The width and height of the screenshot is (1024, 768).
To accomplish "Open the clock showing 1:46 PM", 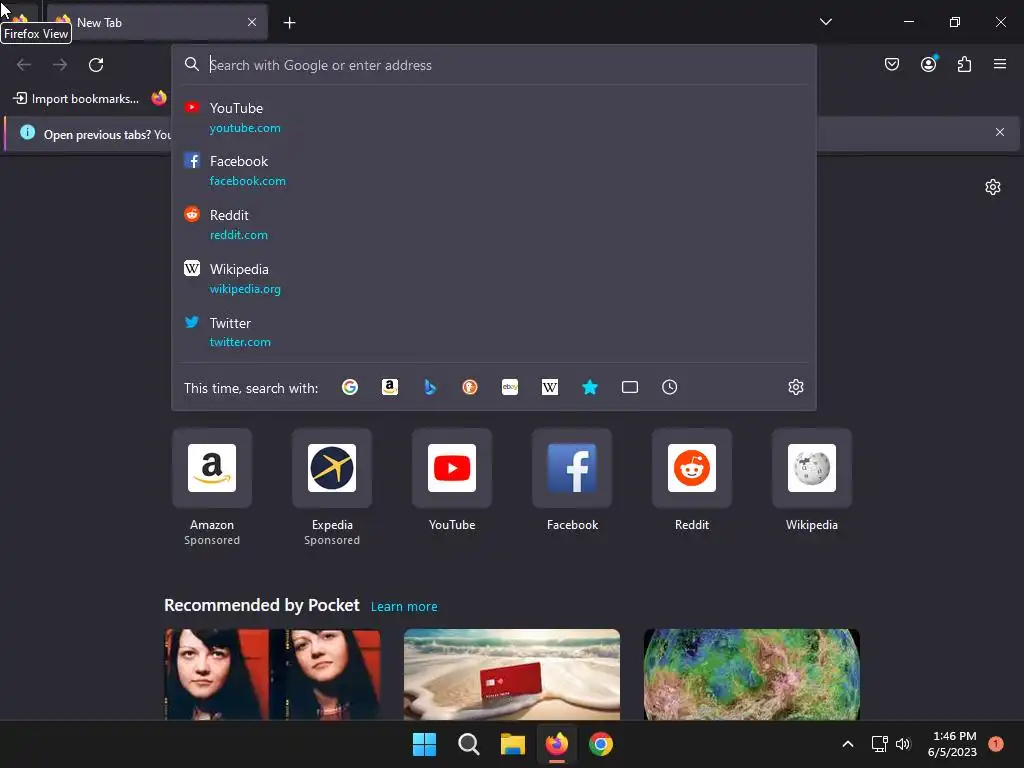I will [x=953, y=744].
